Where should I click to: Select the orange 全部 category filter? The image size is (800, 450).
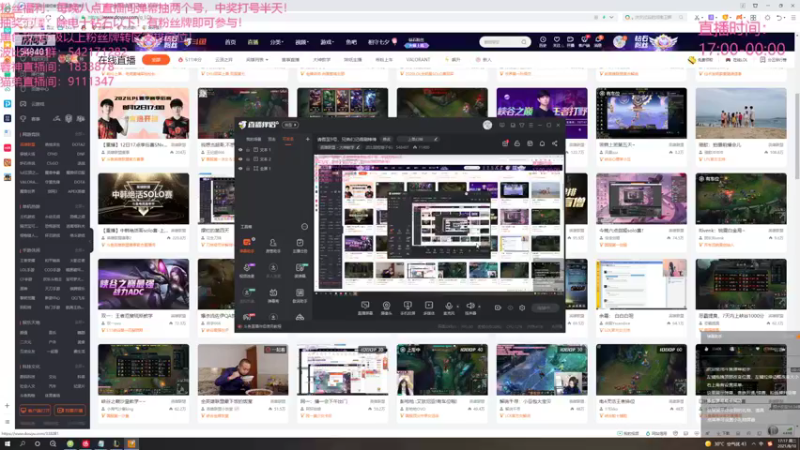[x=156, y=60]
